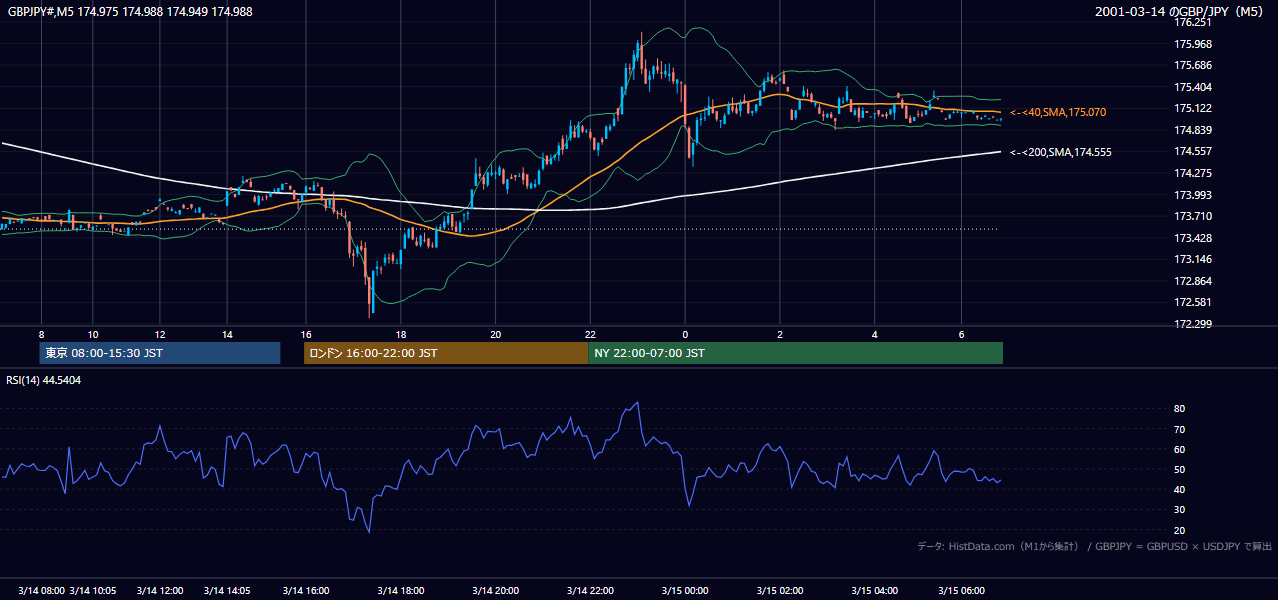
Task: Click the 3/14 22:00 time axis label
Action: coord(590,590)
